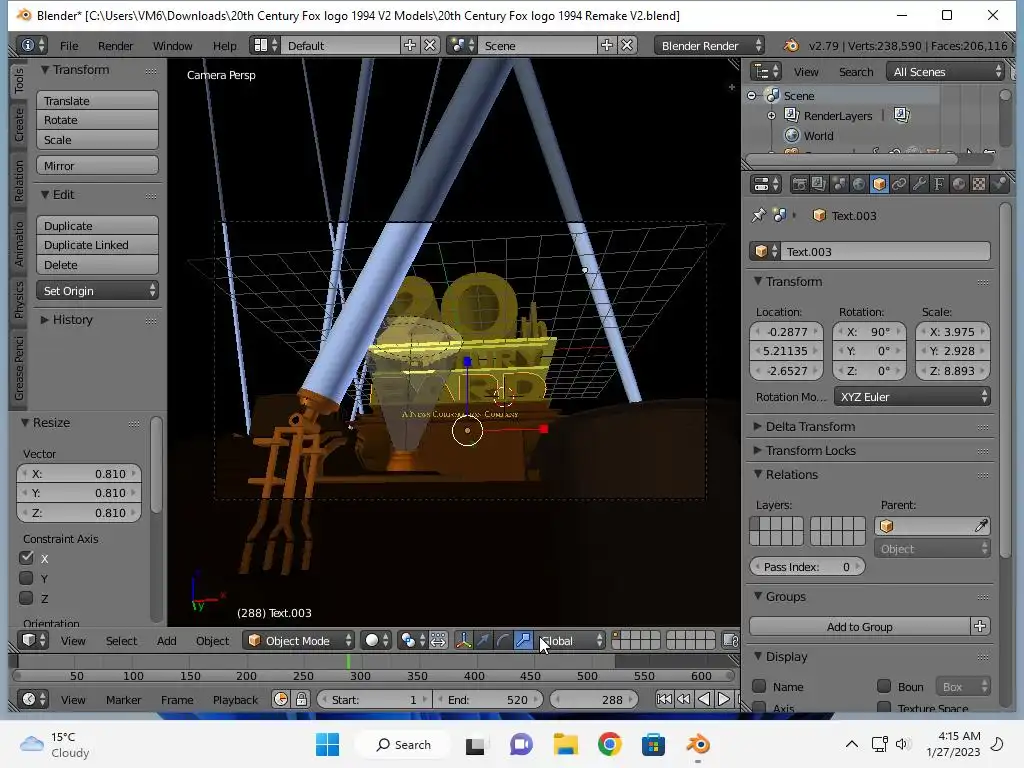Toggle lock camera and layers button
This screenshot has height=768, width=1024.
coord(731,641)
